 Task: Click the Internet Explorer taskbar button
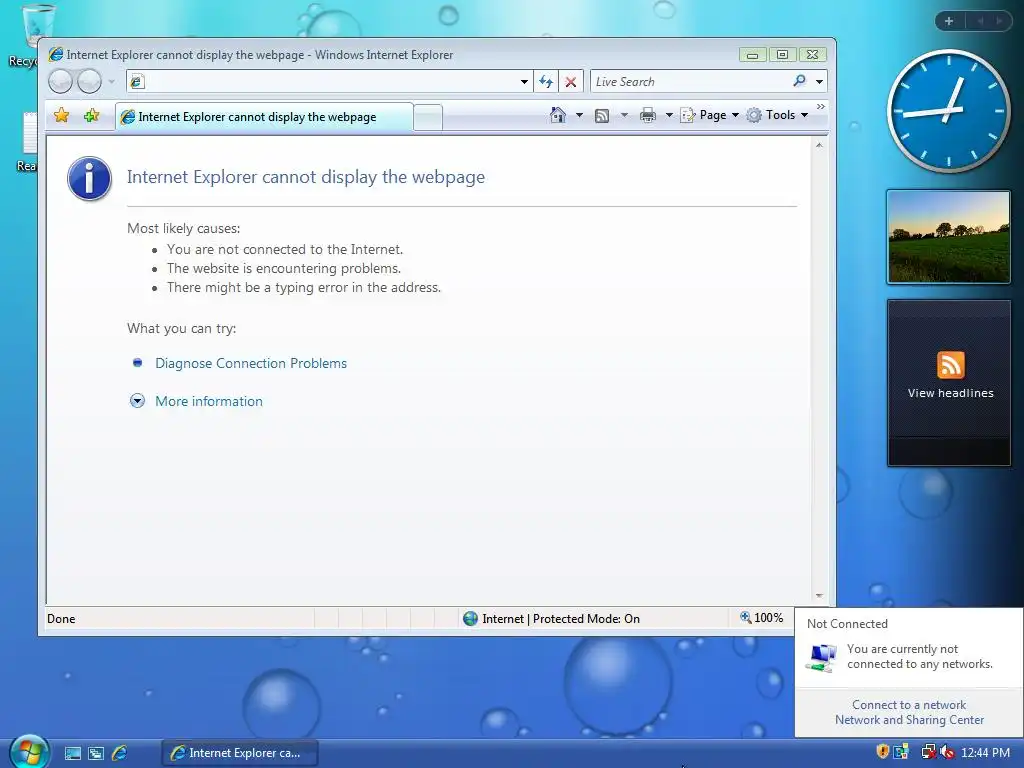[239, 753]
